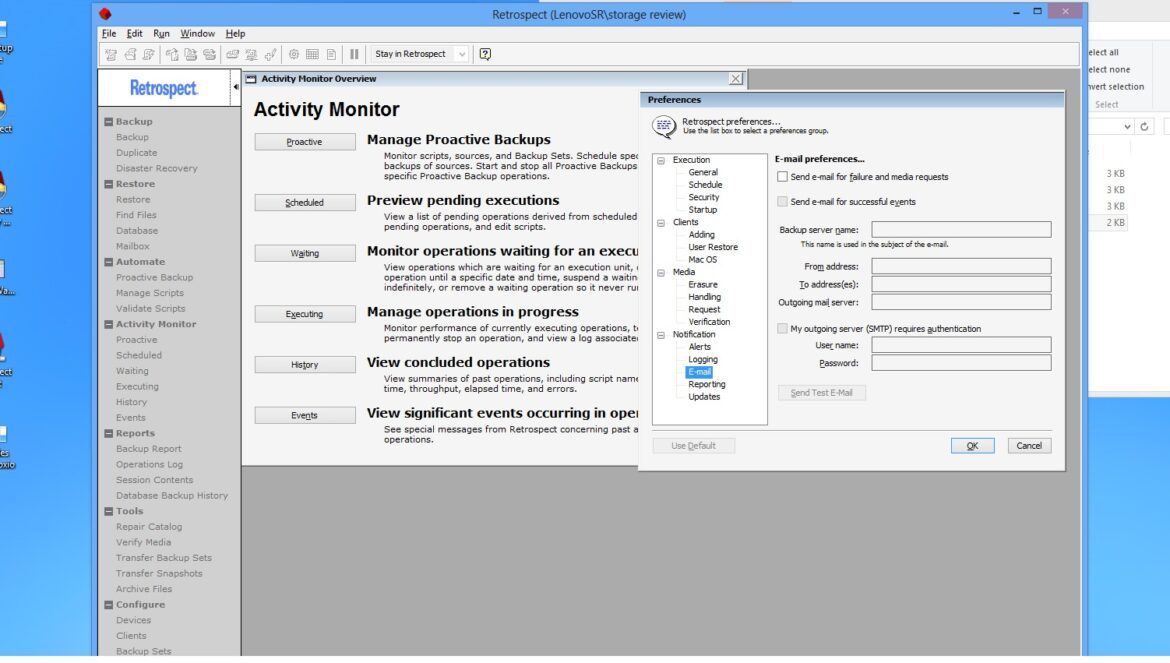Click the gear icon in the toolbar
1170x663 pixels.
(x=294, y=54)
